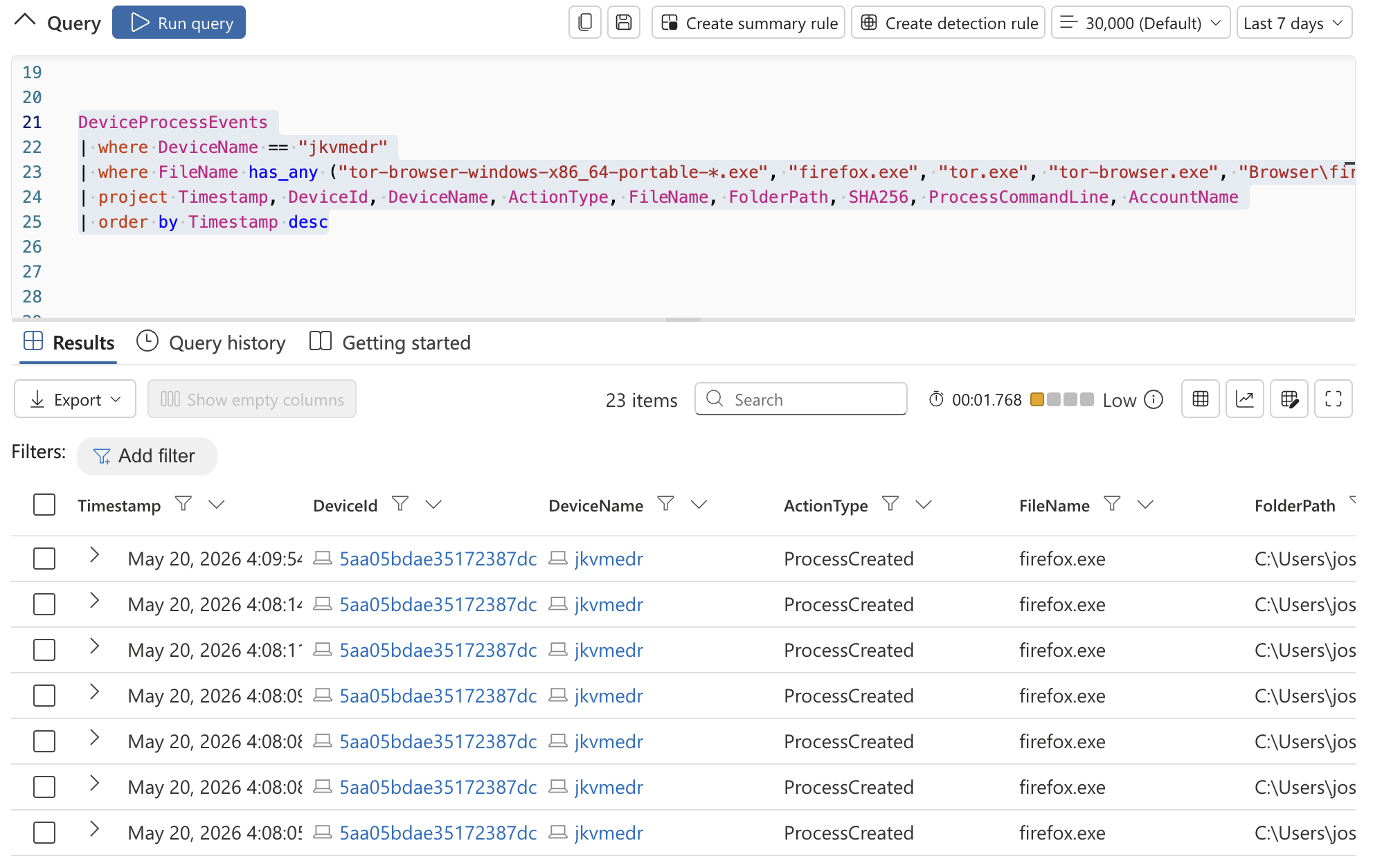
Task: Click the FileName column filter icon
Action: coord(1112,504)
